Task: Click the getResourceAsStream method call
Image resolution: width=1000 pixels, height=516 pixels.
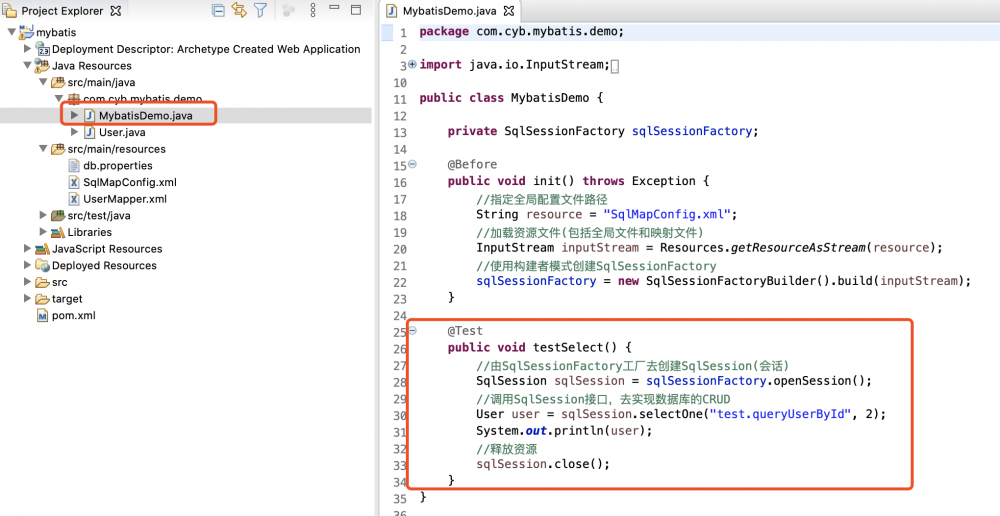Action: 798,247
